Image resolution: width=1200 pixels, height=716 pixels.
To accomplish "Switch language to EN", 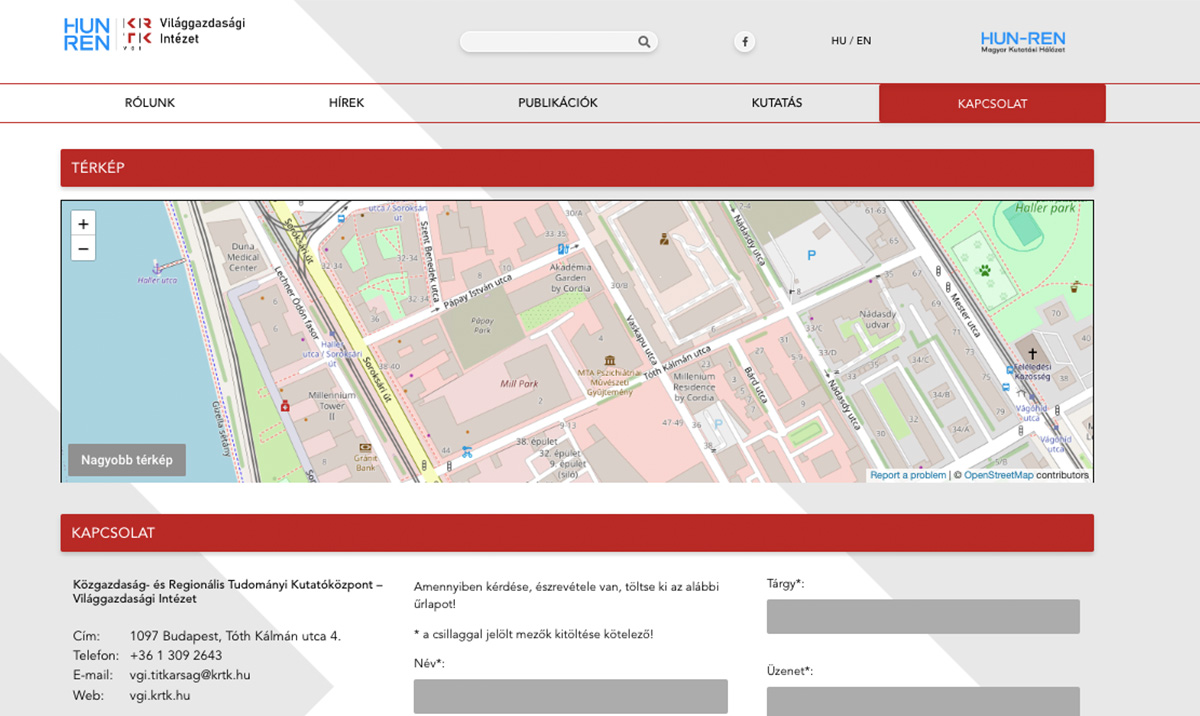I will (863, 41).
